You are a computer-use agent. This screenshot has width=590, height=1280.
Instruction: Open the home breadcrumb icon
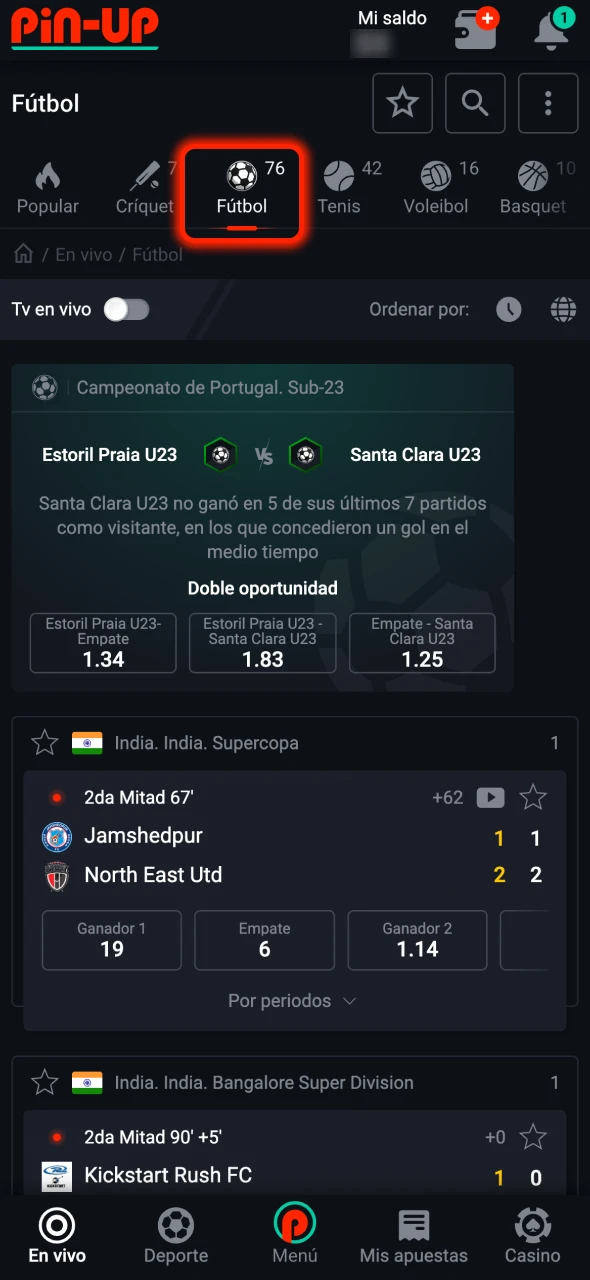tap(22, 254)
